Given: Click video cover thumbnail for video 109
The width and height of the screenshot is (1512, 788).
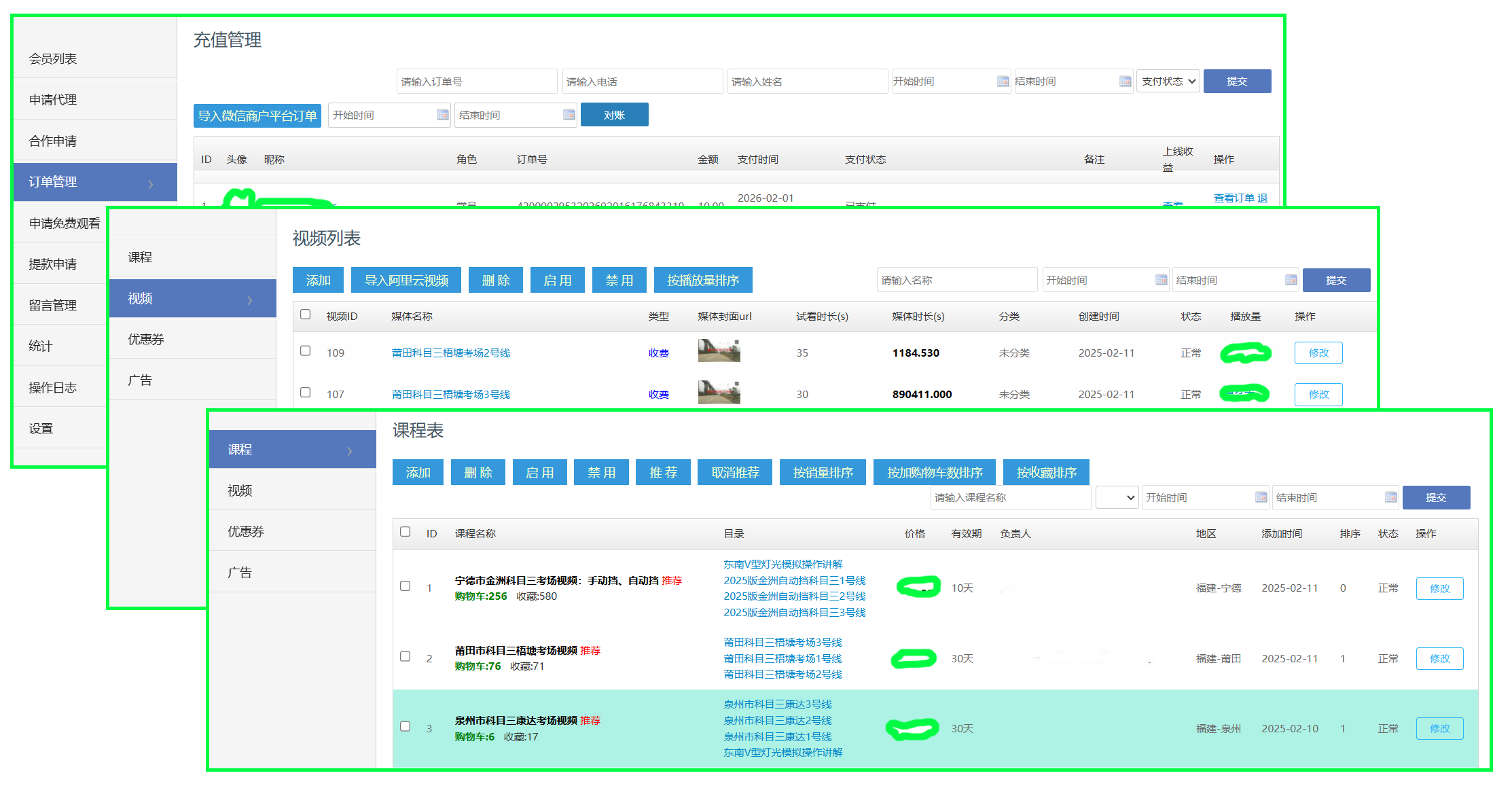Looking at the screenshot, I should (719, 351).
